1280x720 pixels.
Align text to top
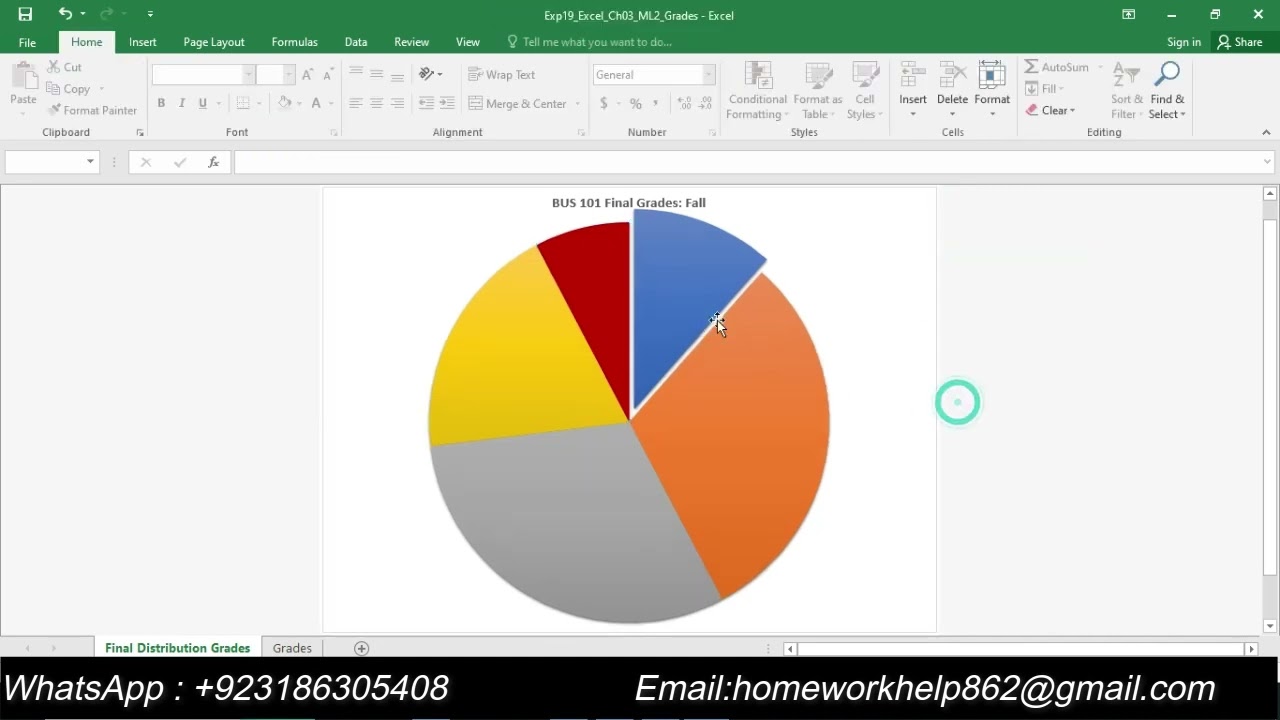[x=356, y=75]
